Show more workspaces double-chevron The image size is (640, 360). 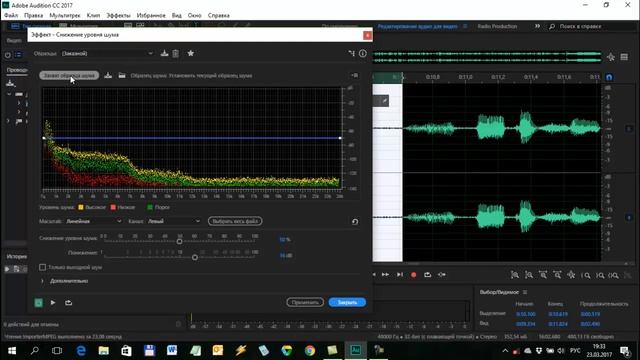pyautogui.click(x=538, y=26)
